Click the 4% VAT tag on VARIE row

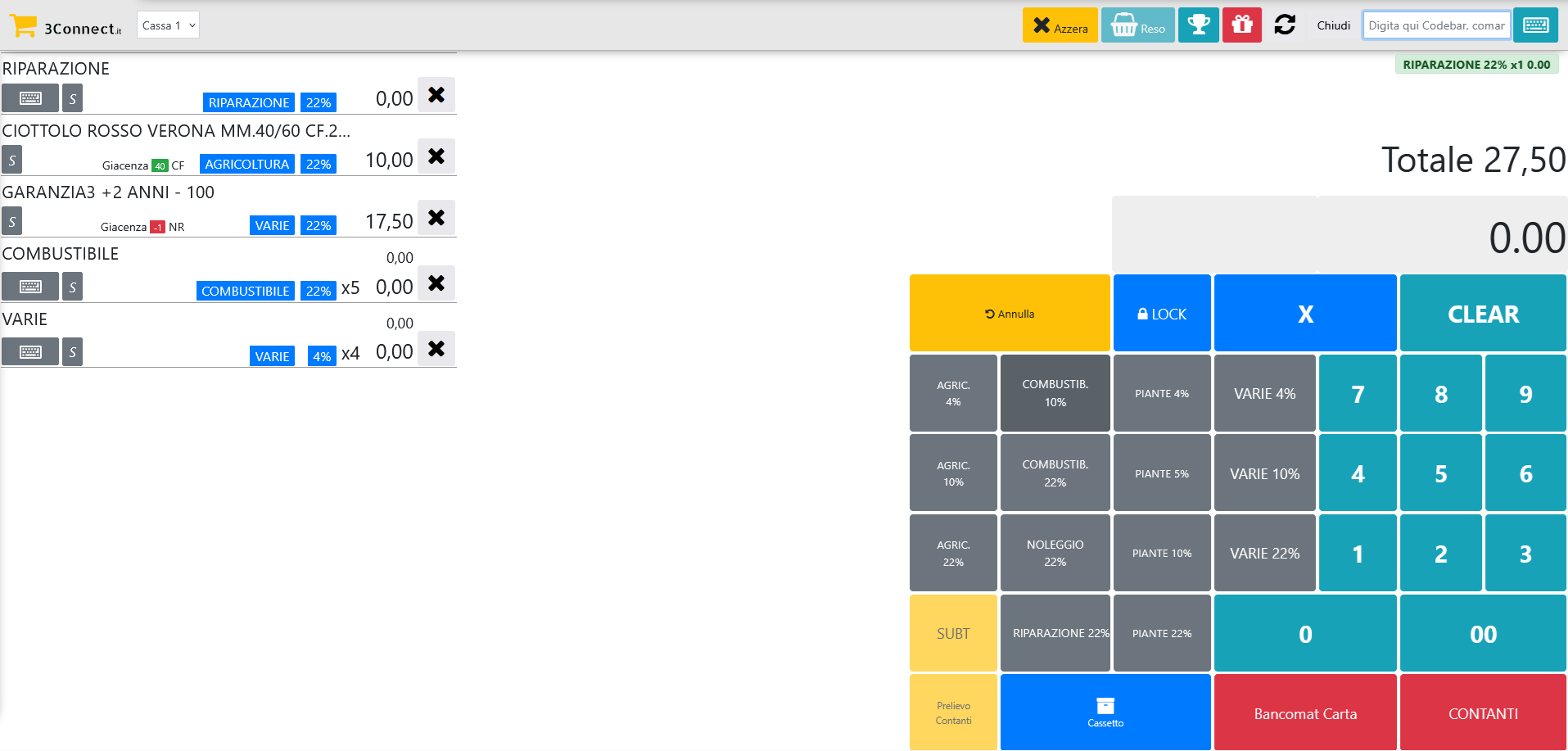pyautogui.click(x=322, y=356)
